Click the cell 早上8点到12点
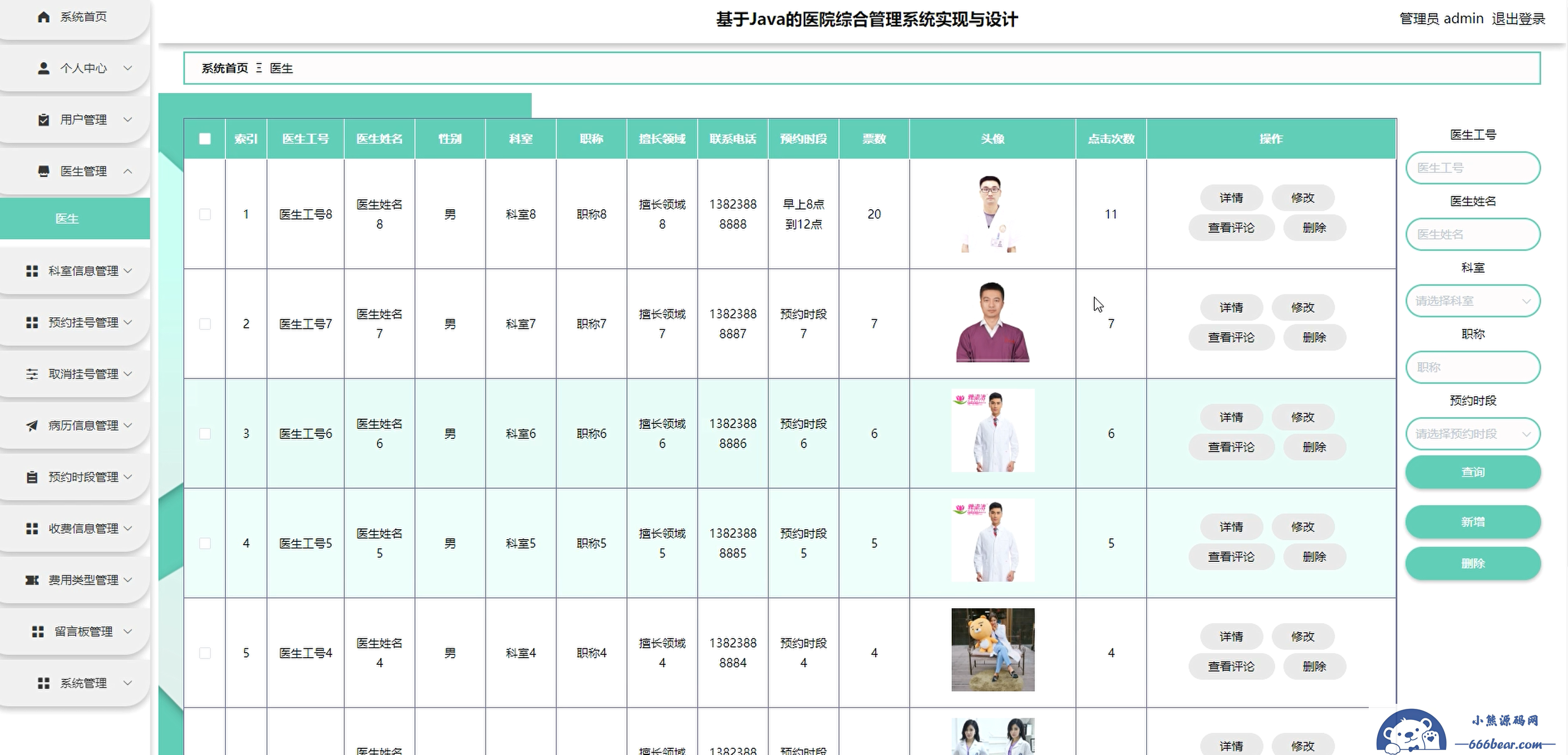The image size is (1568, 755). point(803,214)
